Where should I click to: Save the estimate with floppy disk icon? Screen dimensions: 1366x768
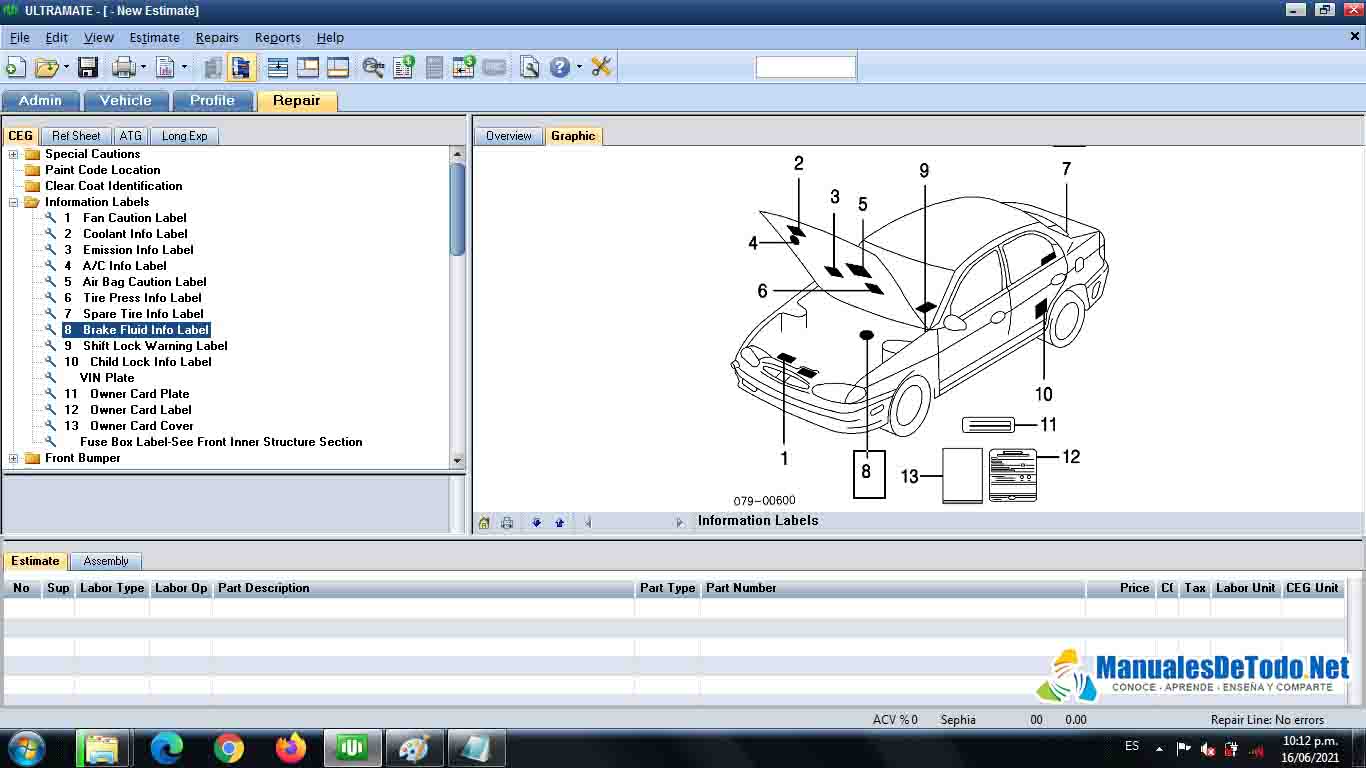pos(88,67)
